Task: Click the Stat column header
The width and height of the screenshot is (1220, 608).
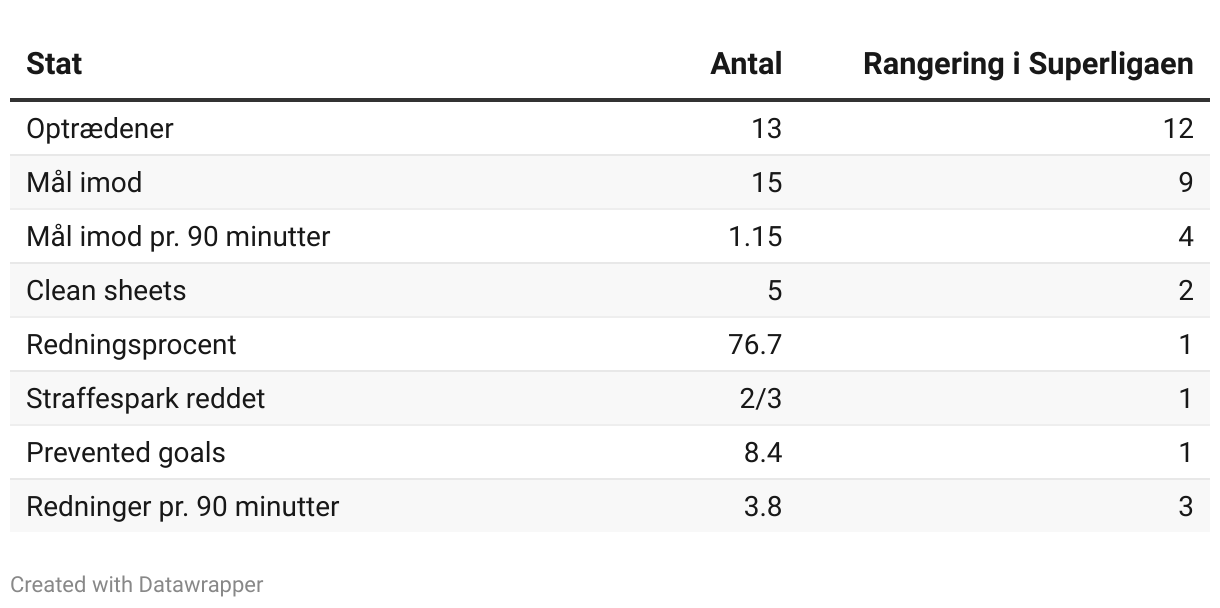Action: [54, 64]
